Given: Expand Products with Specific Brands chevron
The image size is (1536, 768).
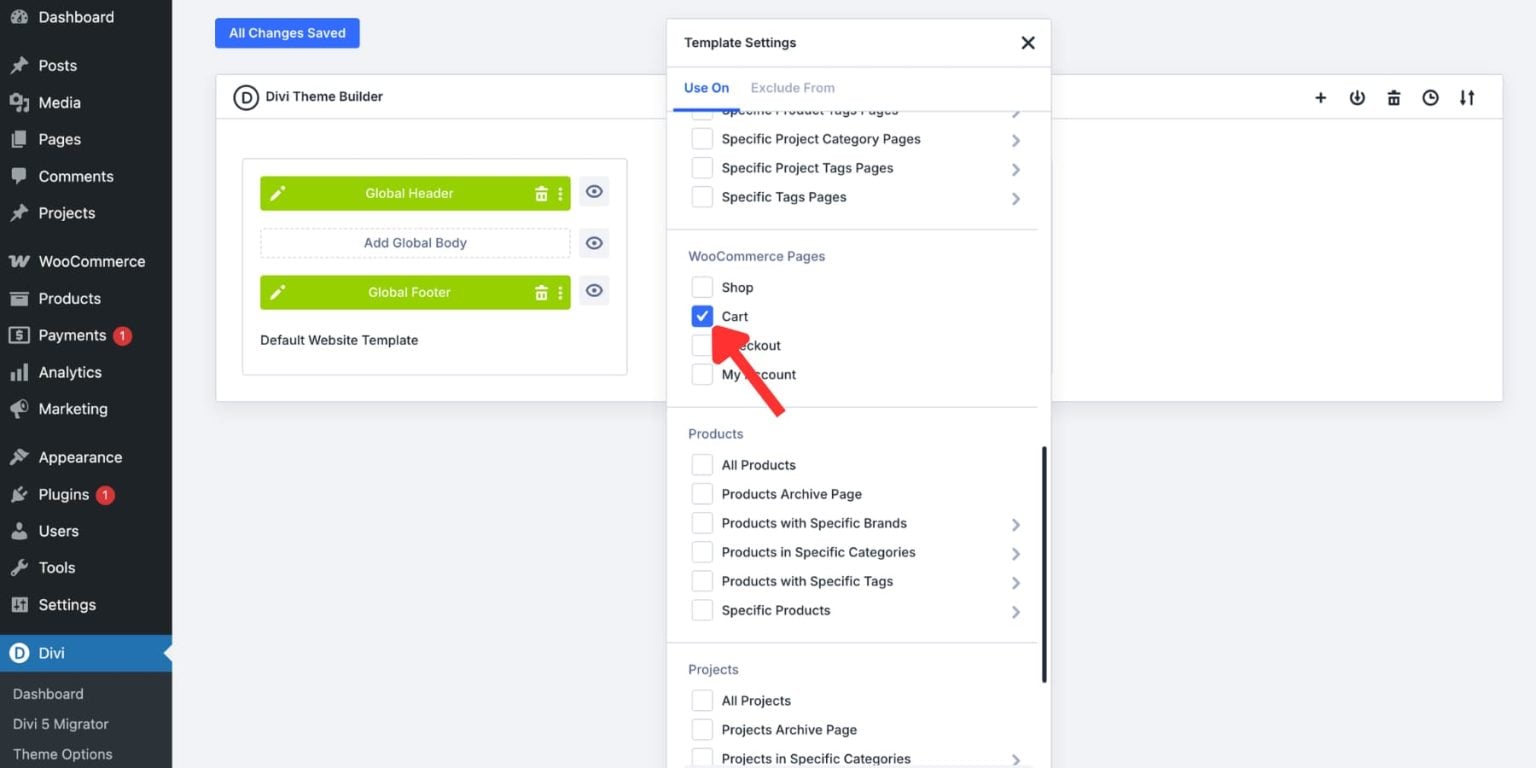Looking at the screenshot, I should coord(1016,524).
